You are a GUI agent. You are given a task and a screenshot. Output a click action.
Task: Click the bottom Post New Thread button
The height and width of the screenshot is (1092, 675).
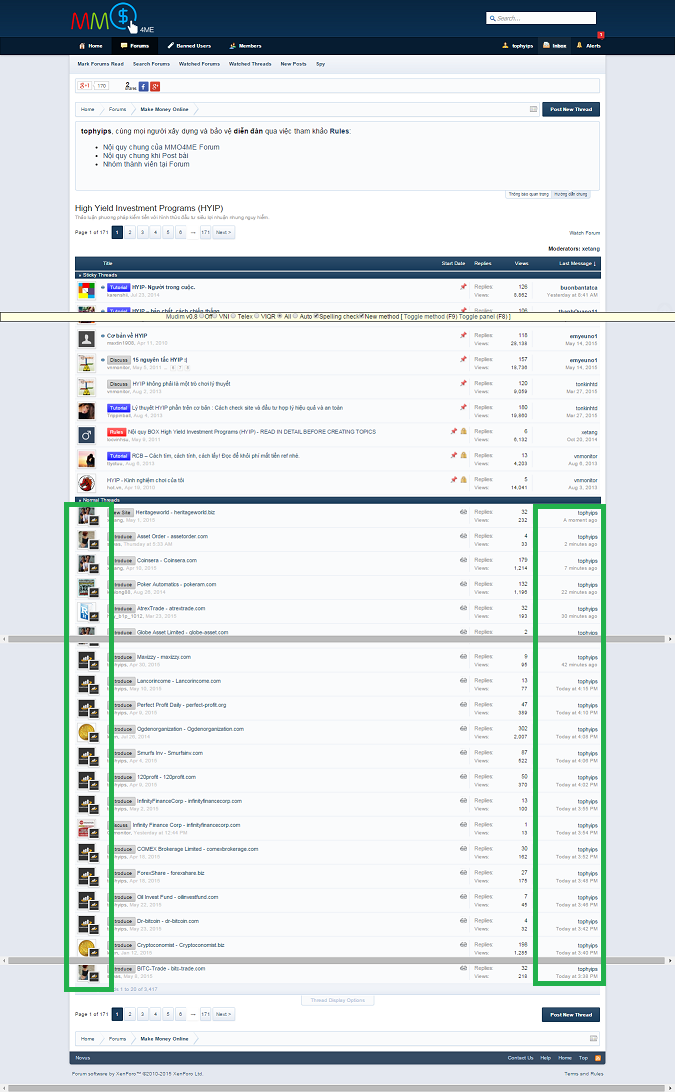coord(571,1015)
